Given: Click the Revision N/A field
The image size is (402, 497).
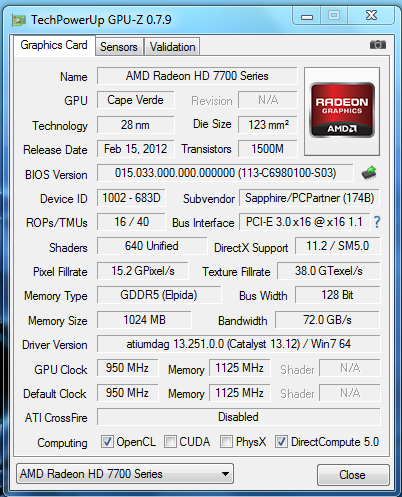Looking at the screenshot, I should click(x=268, y=100).
